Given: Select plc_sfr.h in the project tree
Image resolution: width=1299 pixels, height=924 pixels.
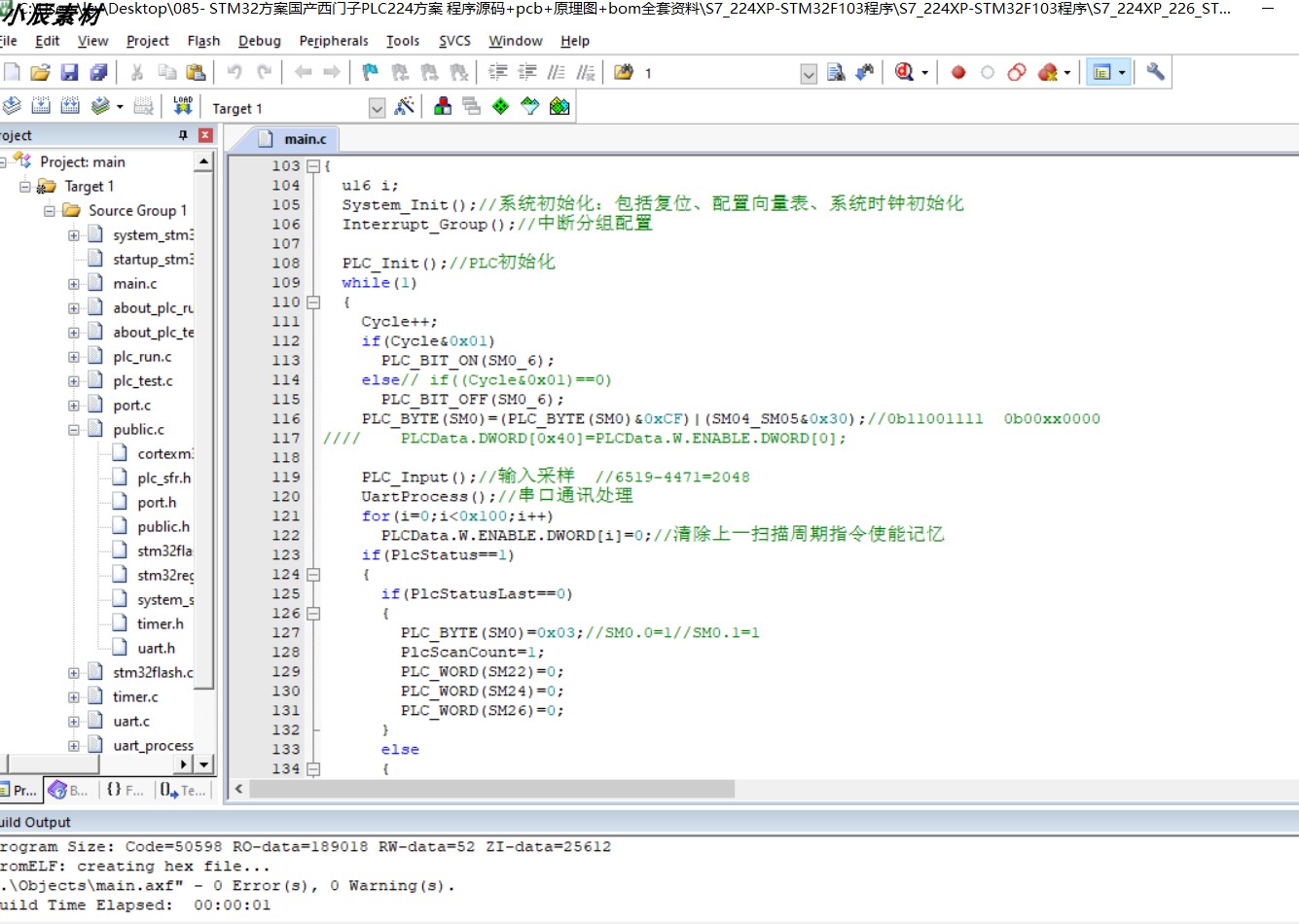Looking at the screenshot, I should pyautogui.click(x=163, y=479).
